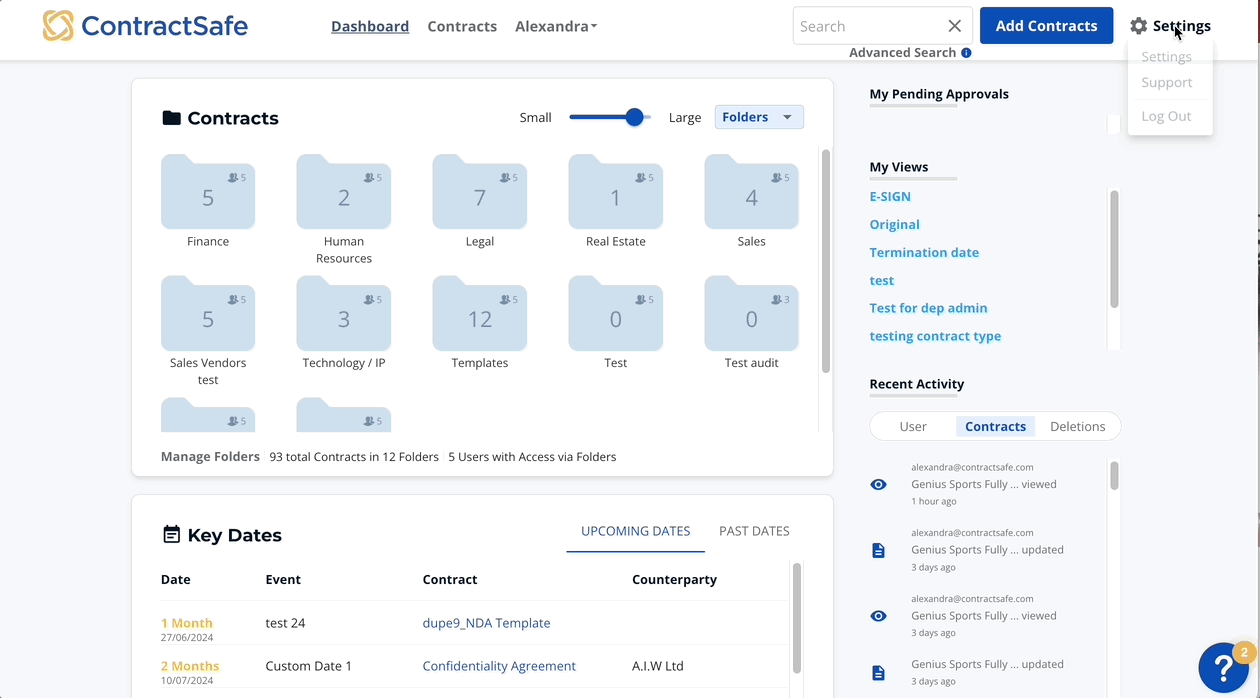This screenshot has width=1260, height=698.
Task: Click the calendar icon beside Key Dates
Action: (171, 535)
